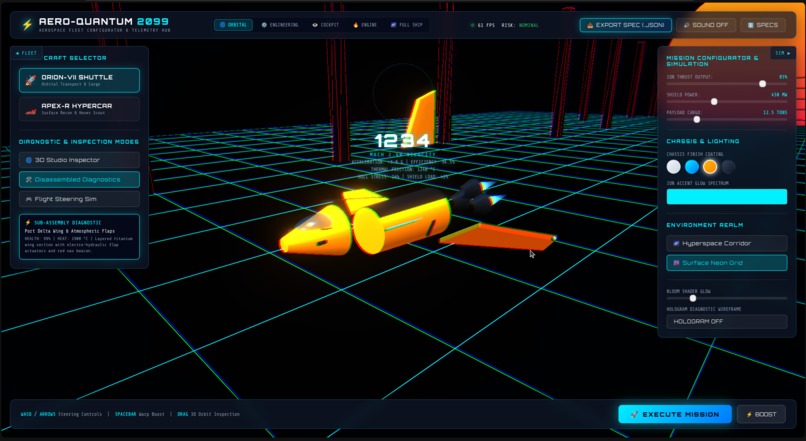Change the Payload Cargo slider

(727, 119)
